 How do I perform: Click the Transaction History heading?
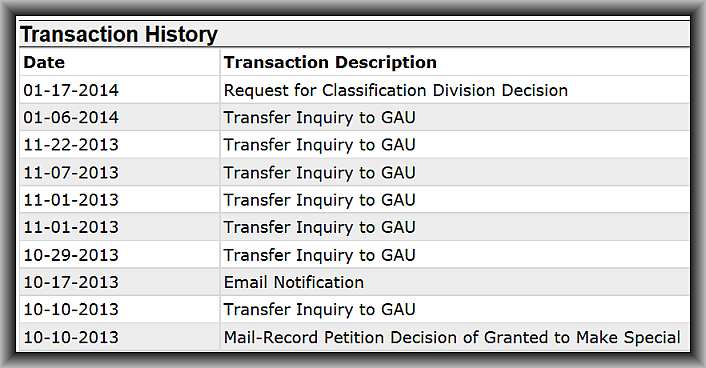point(119,34)
